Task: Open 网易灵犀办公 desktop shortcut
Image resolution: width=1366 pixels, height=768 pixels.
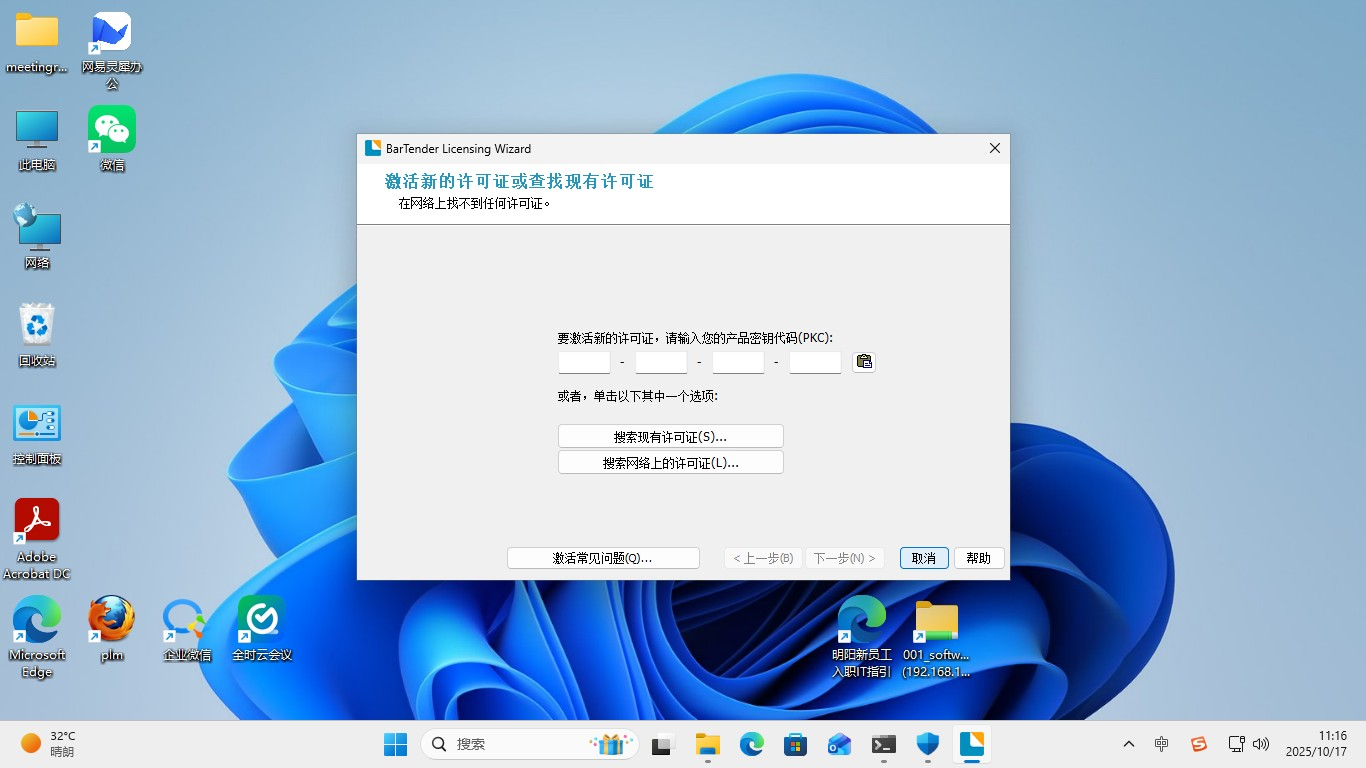Action: [112, 50]
